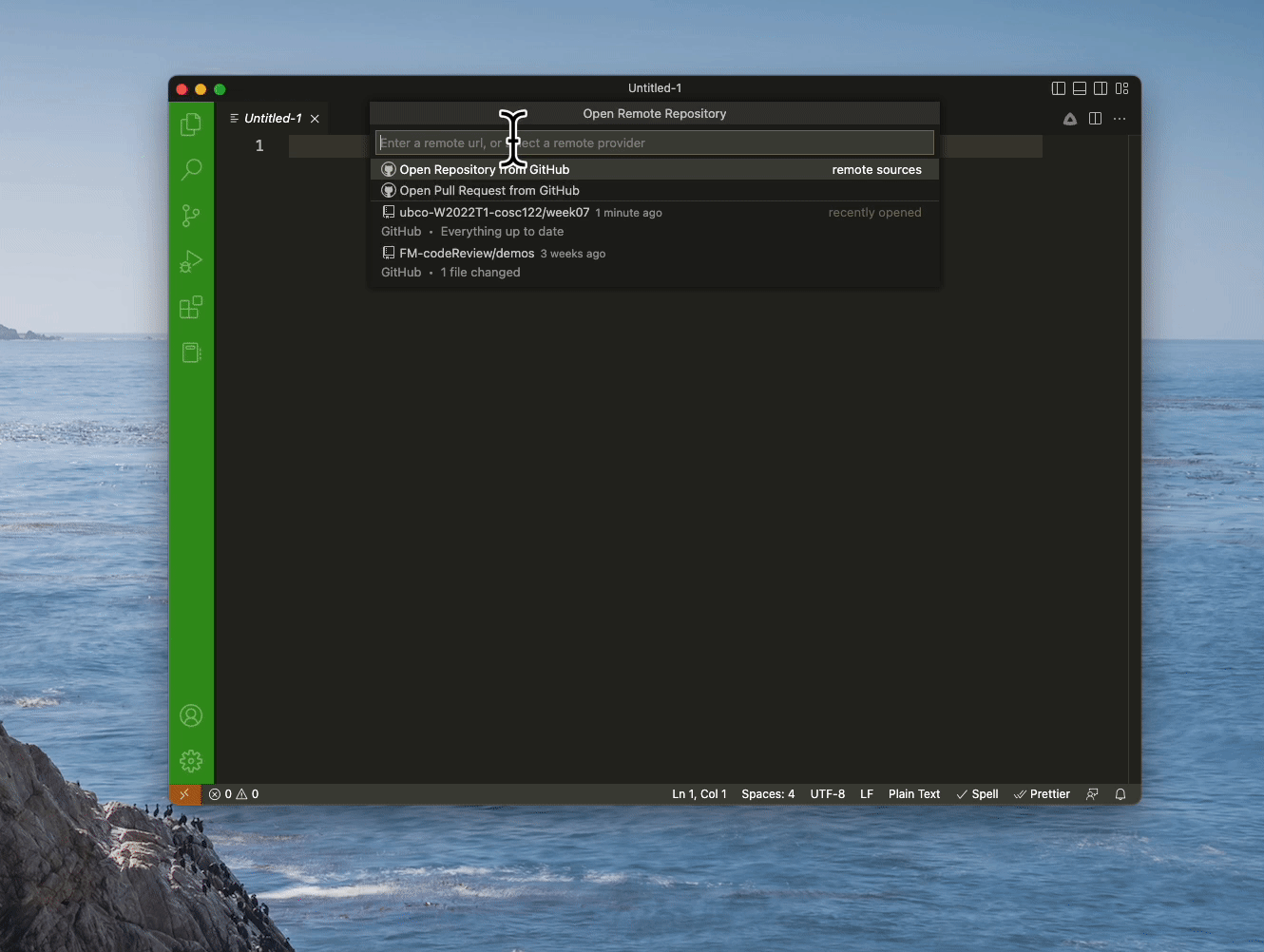Focus the remote url input field

655,143
